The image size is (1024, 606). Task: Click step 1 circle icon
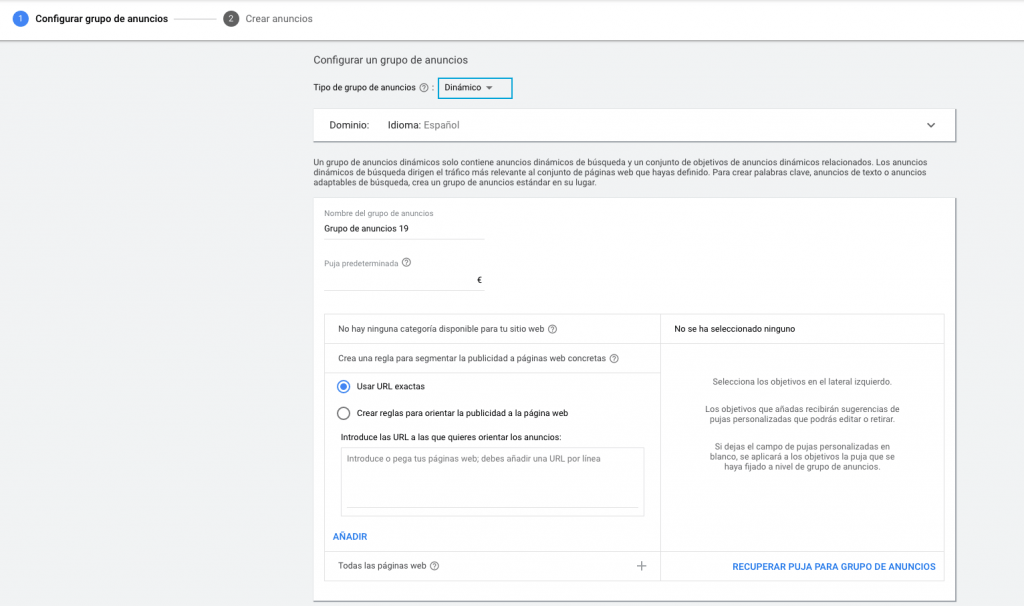[x=21, y=19]
